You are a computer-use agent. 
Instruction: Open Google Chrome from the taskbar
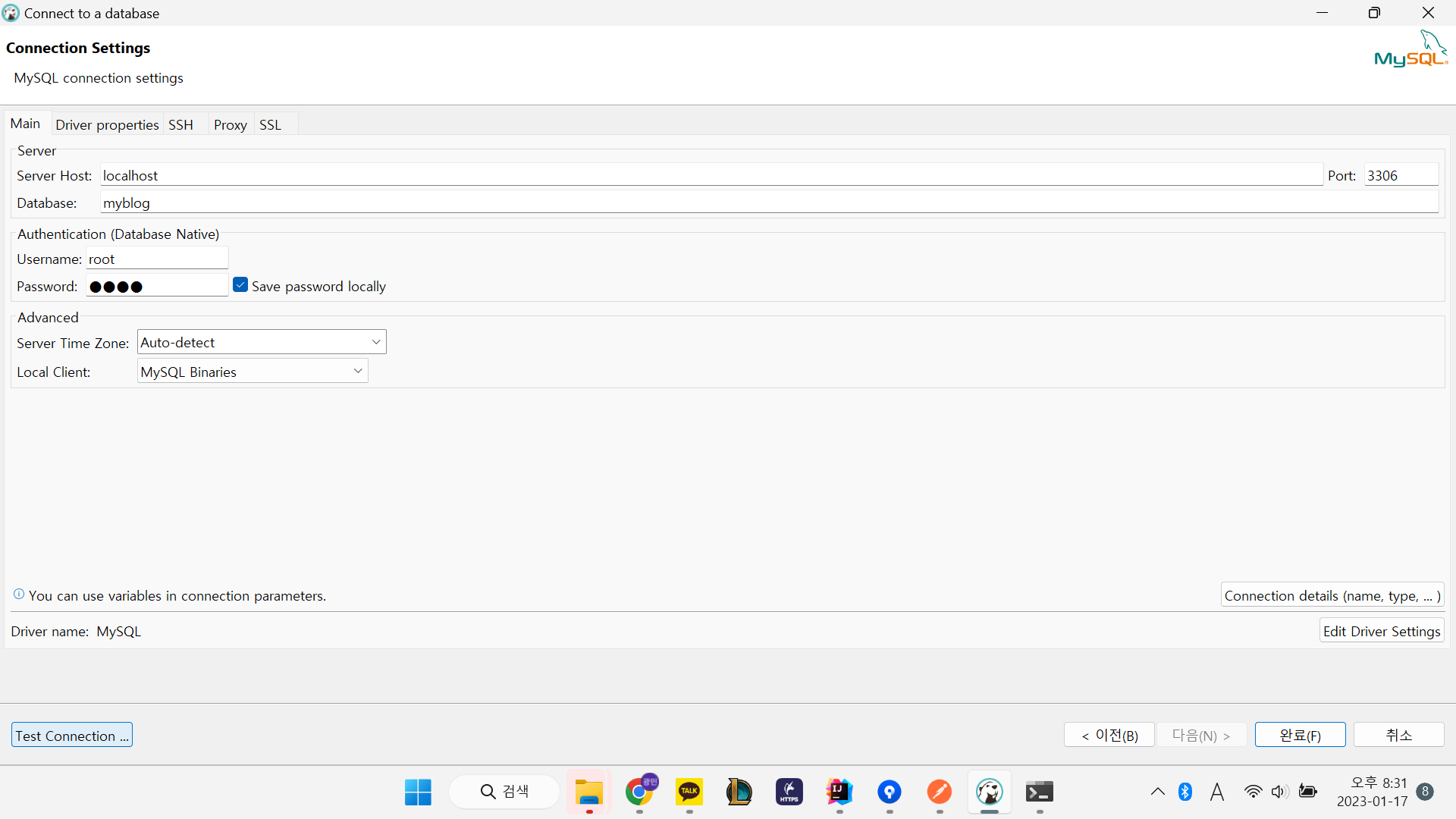pyautogui.click(x=640, y=792)
